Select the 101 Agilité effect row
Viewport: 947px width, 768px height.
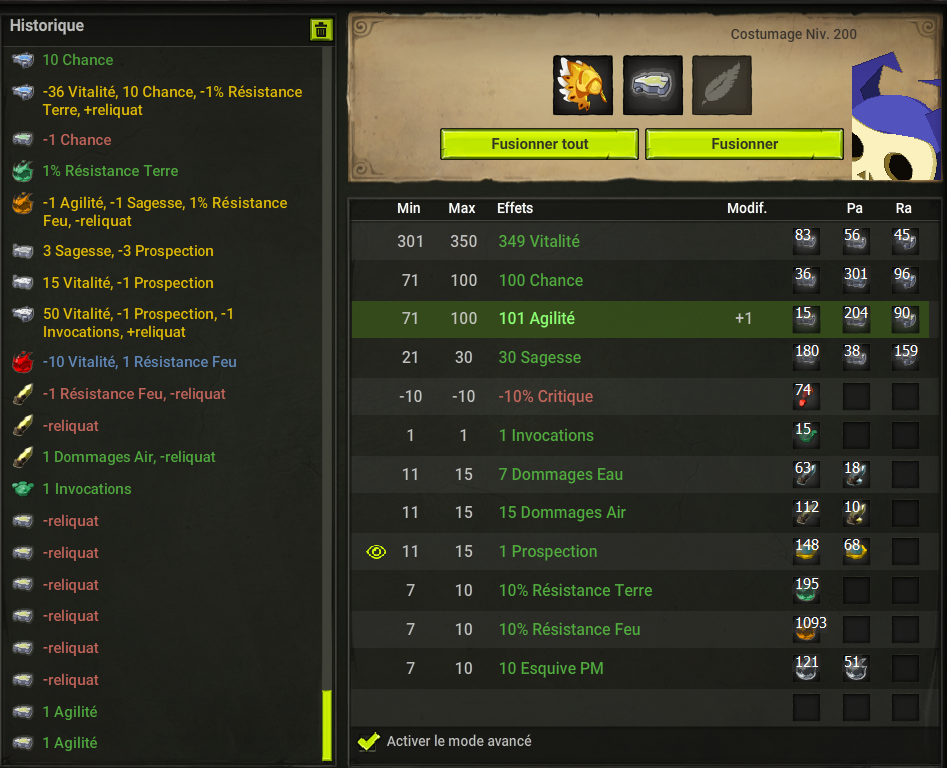tap(640, 319)
